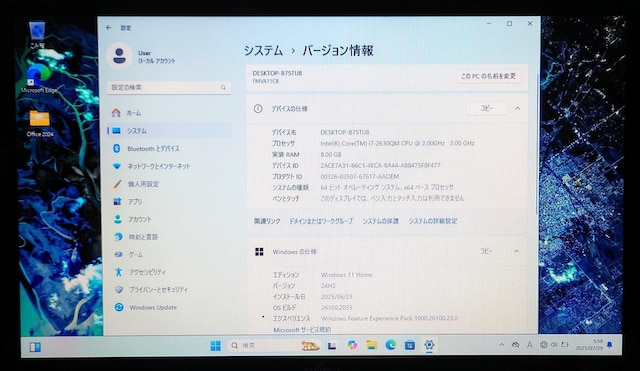The image size is (640, 371).
Task: Click the OneDrive cloud tray icon
Action: point(516,345)
